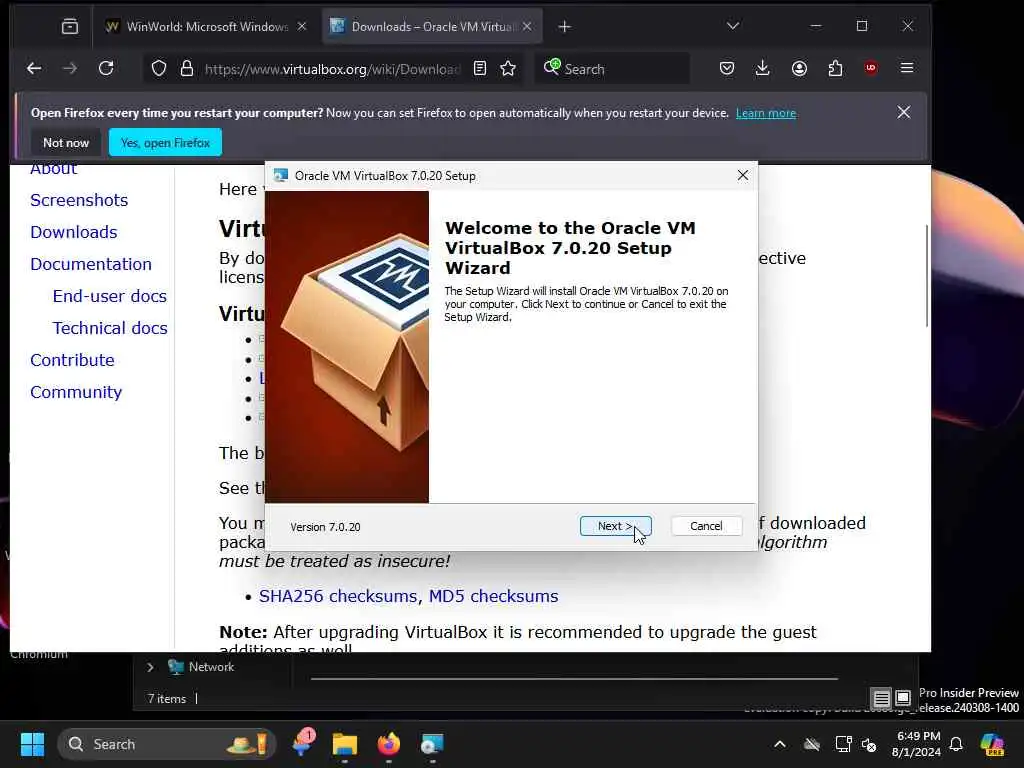Open Pocket save icon
1024x768 pixels.
coord(727,69)
